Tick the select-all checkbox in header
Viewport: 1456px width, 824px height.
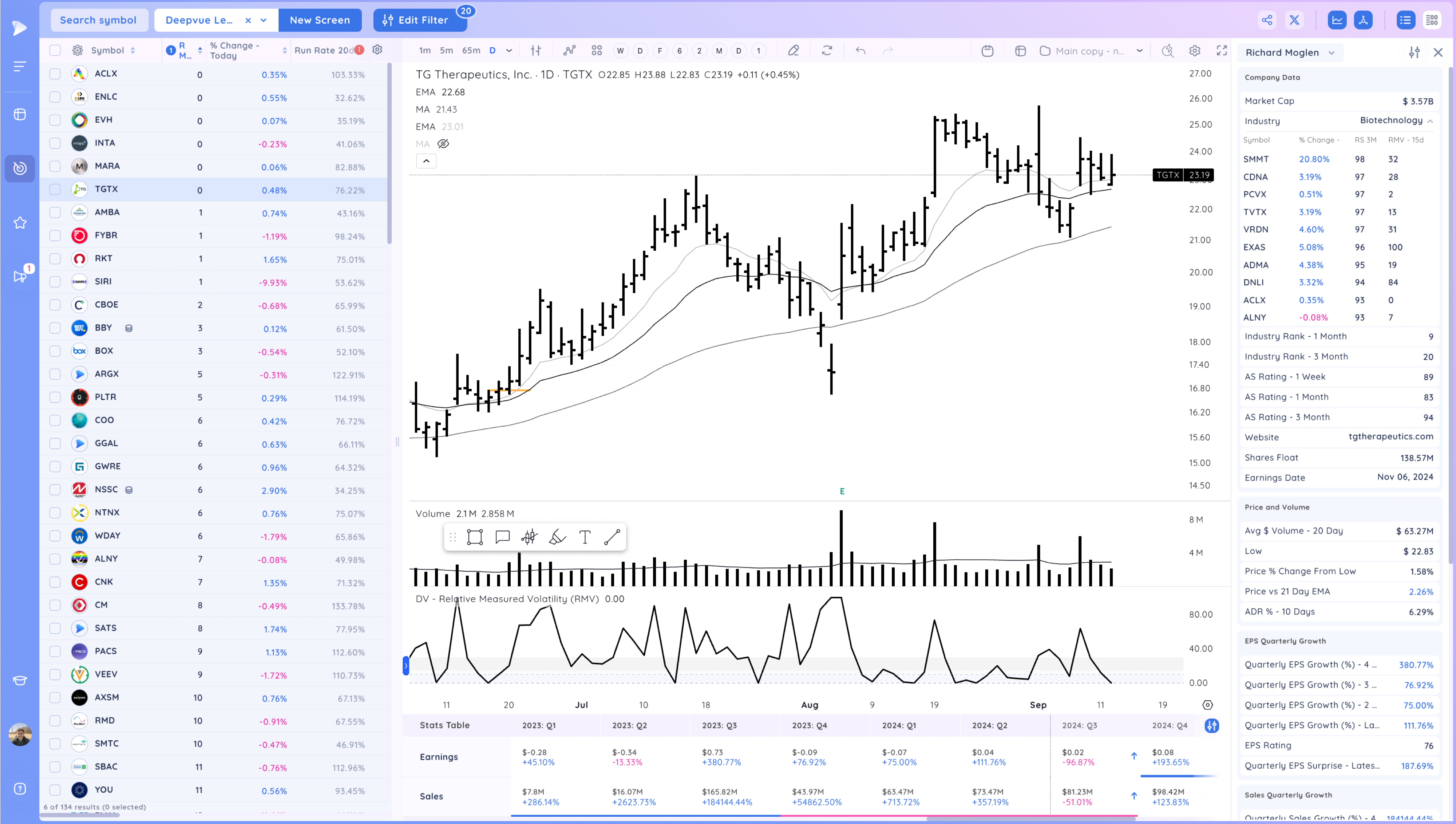coord(55,50)
